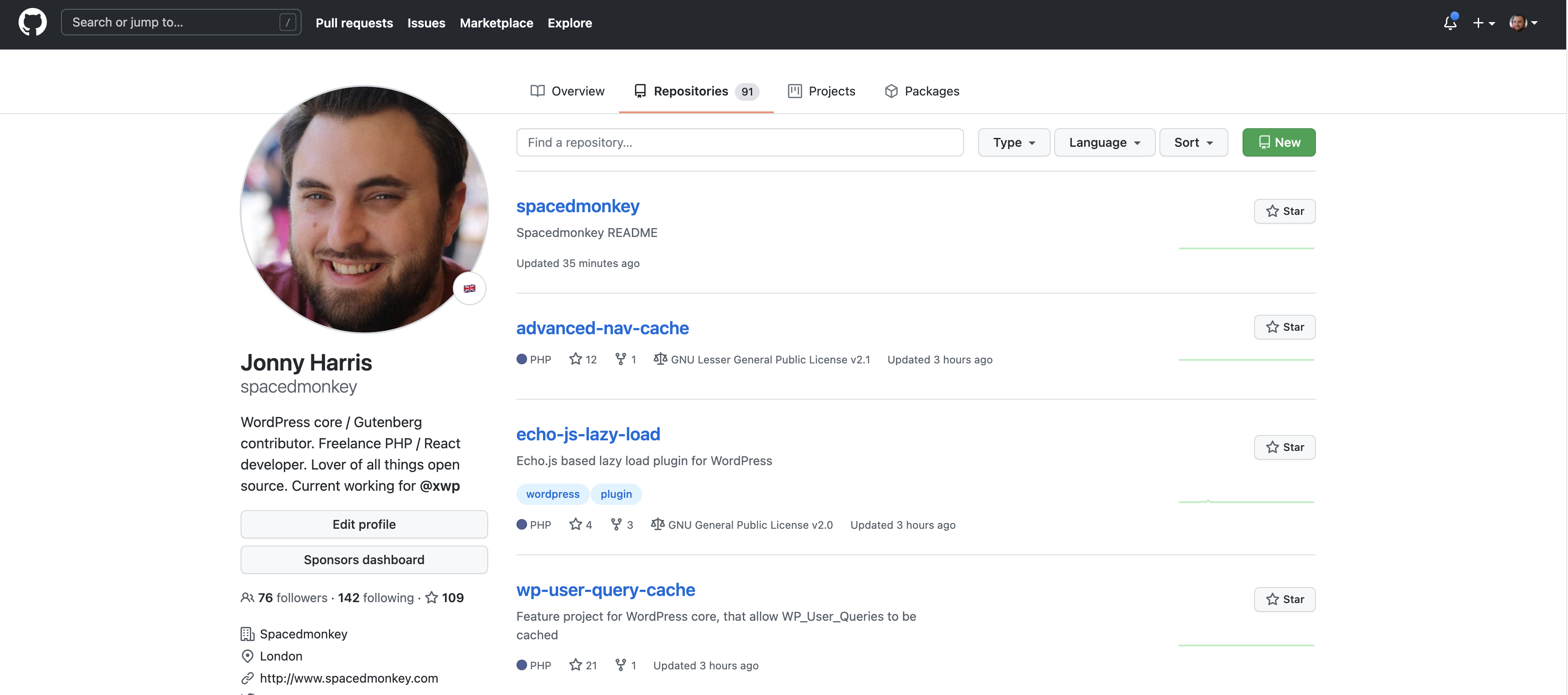Open the 109 starred repositories

[x=444, y=598]
